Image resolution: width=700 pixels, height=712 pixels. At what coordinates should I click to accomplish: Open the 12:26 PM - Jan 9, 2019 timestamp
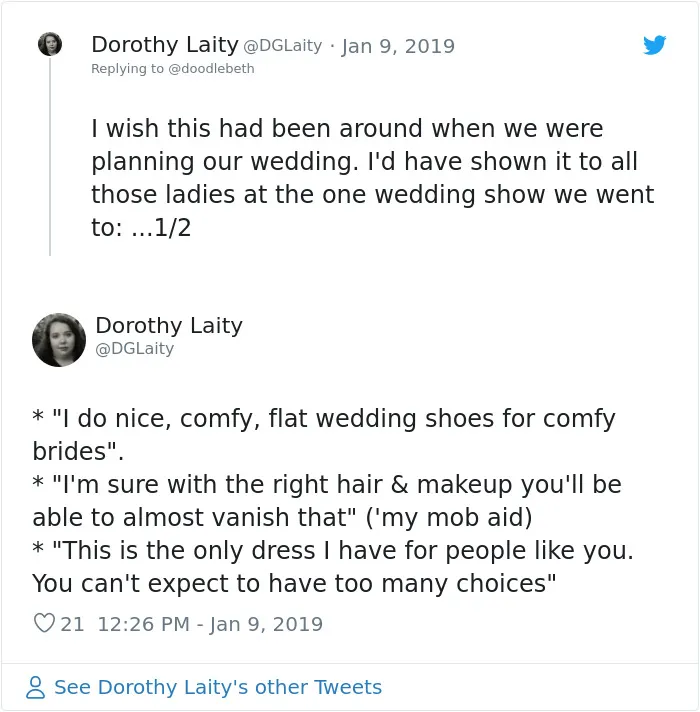coord(210,624)
